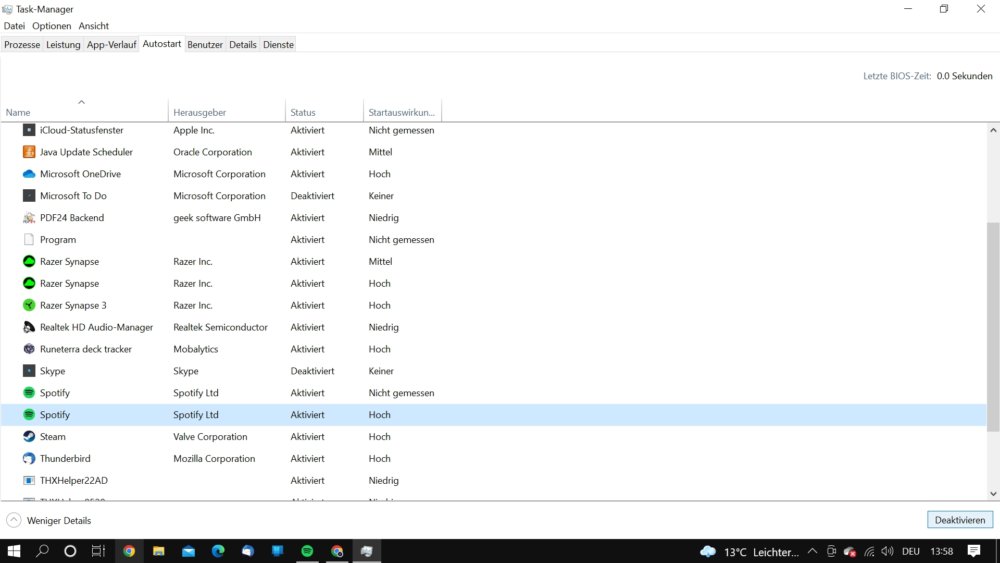This screenshot has height=563, width=1000.
Task: Open the Mail app on taskbar
Action: click(189, 551)
